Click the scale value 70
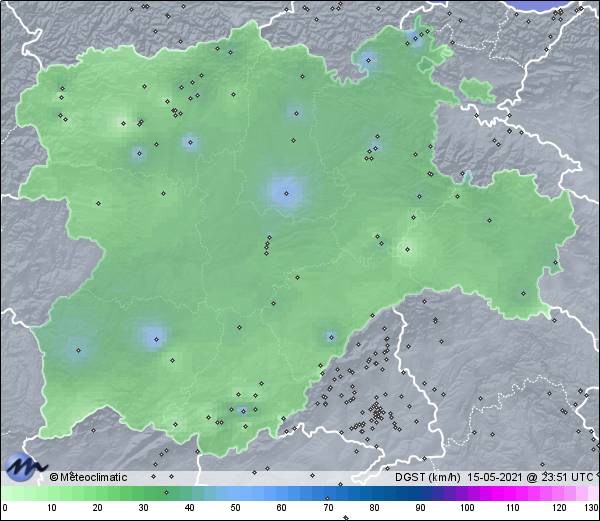 coord(328,508)
